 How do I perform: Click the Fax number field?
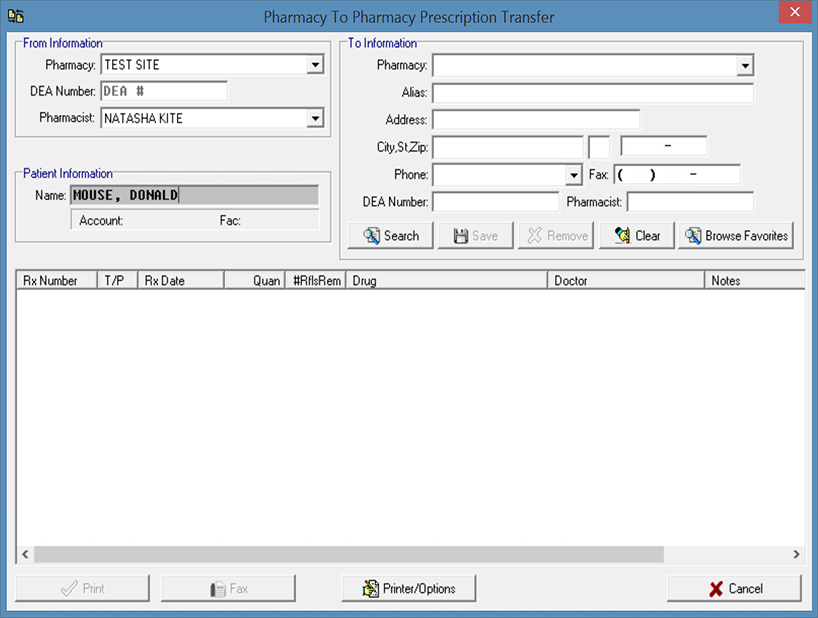pyautogui.click(x=676, y=175)
